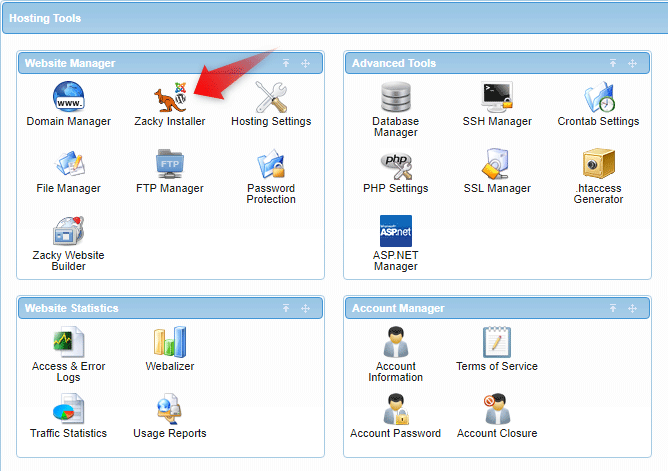The height and width of the screenshot is (471, 668).
Task: Open Crontab Settings clock icon
Action: click(x=598, y=98)
